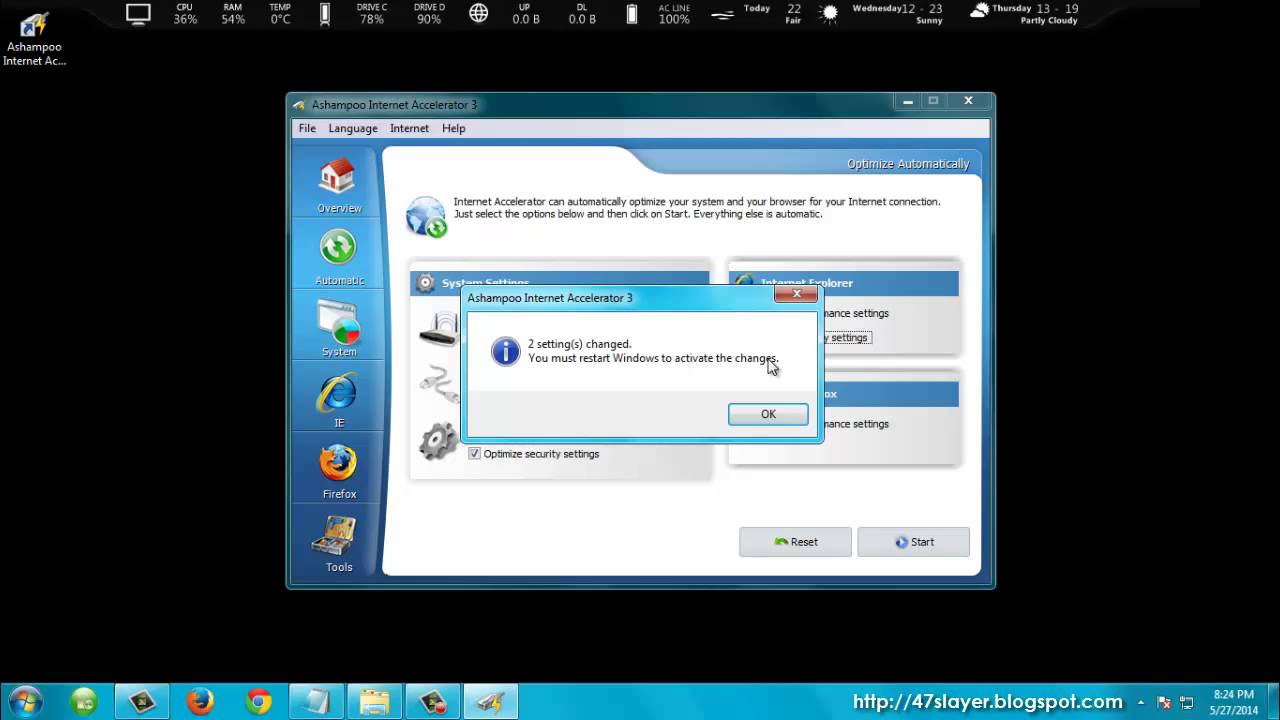Click the '2 setting(s) changed.' message text
This screenshot has width=1280, height=720.
click(580, 344)
